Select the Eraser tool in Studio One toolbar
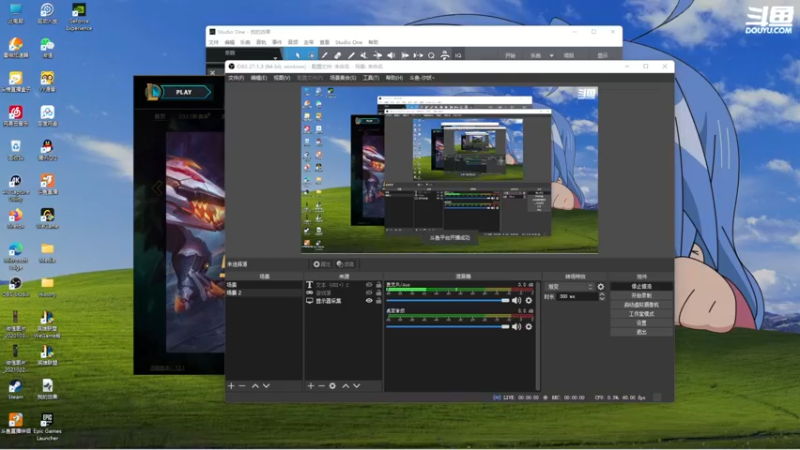The image size is (800, 450). (x=338, y=55)
